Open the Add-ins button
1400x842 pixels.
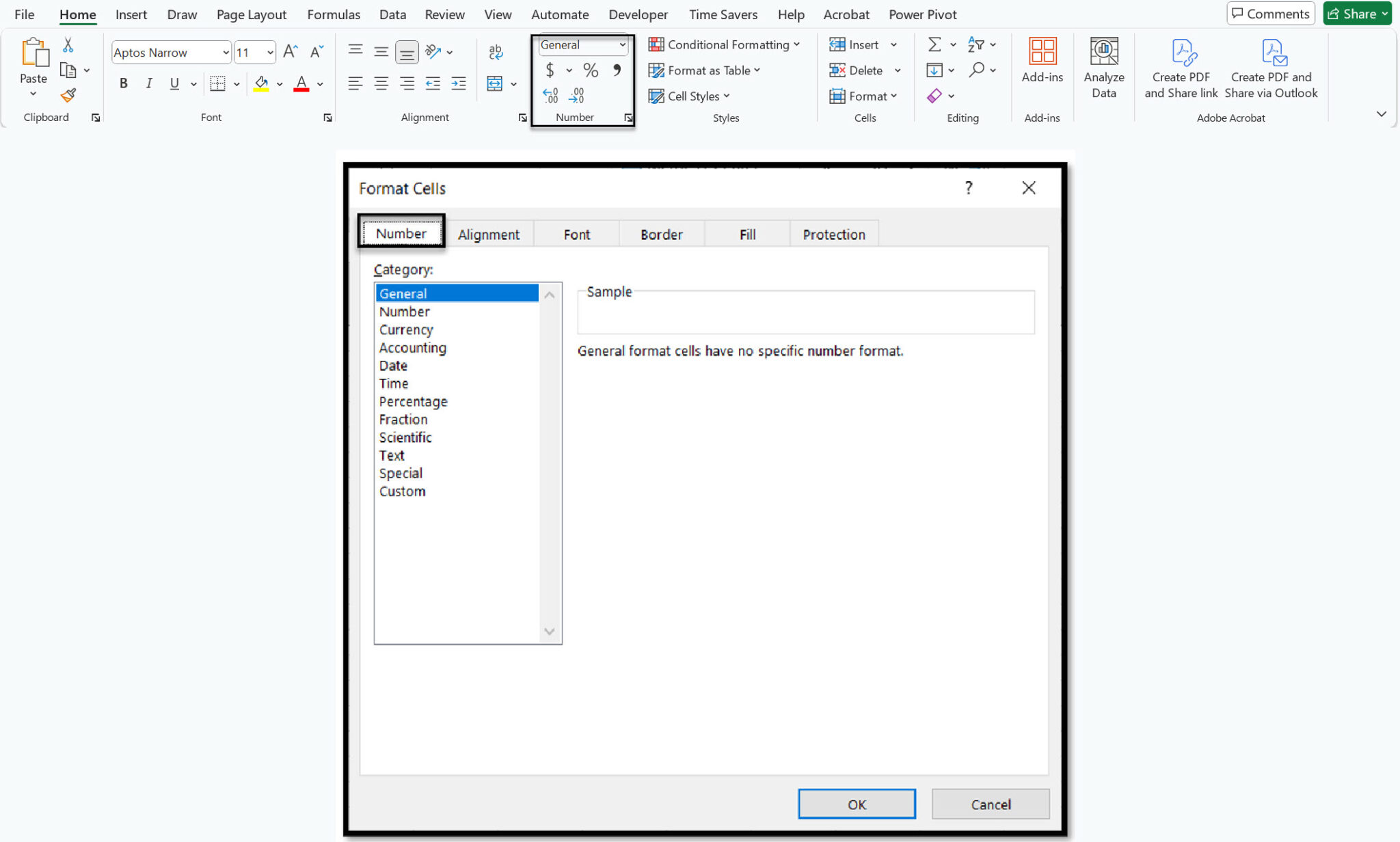click(x=1042, y=60)
